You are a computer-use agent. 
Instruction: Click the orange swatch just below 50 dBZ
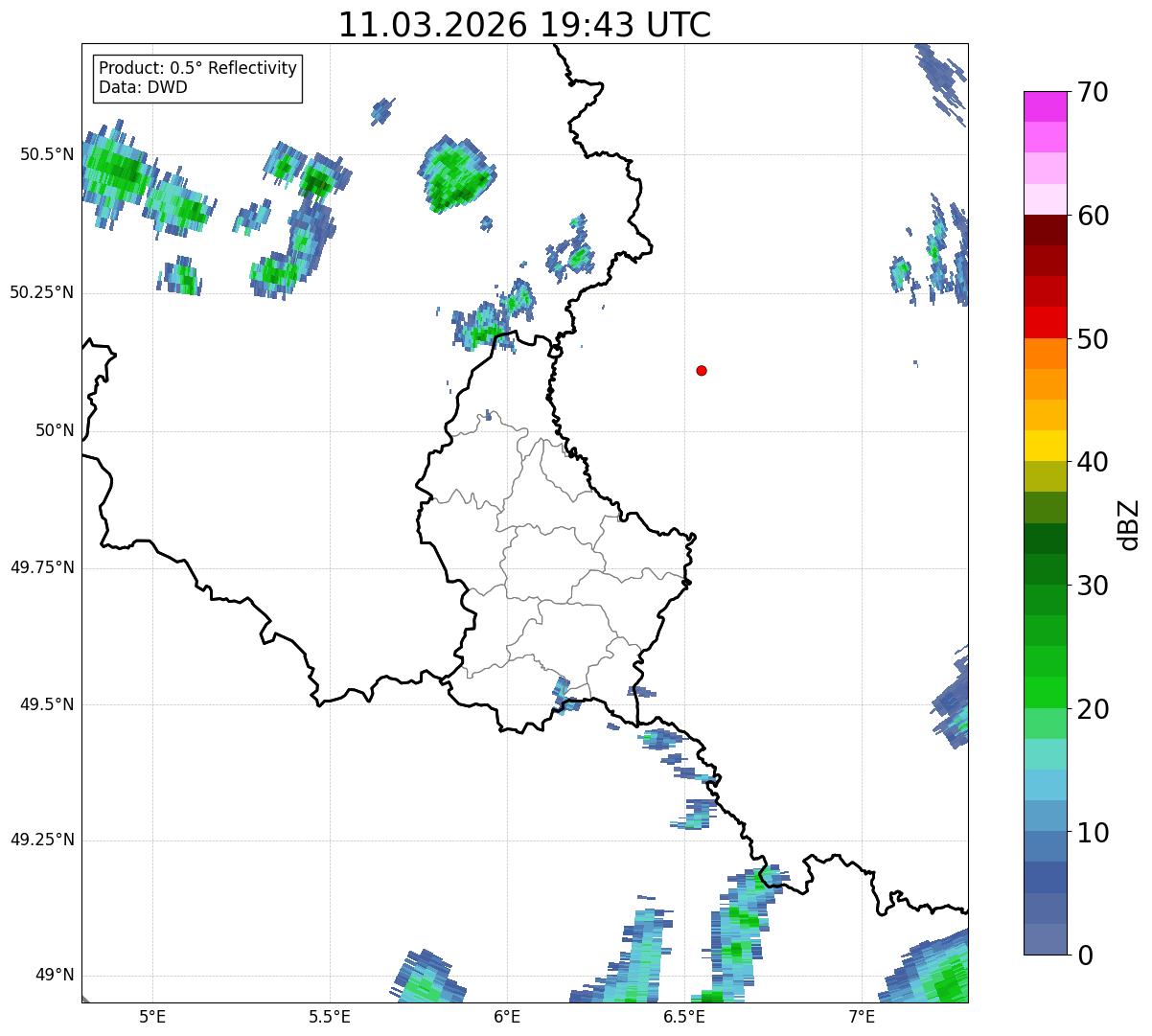tap(1045, 354)
